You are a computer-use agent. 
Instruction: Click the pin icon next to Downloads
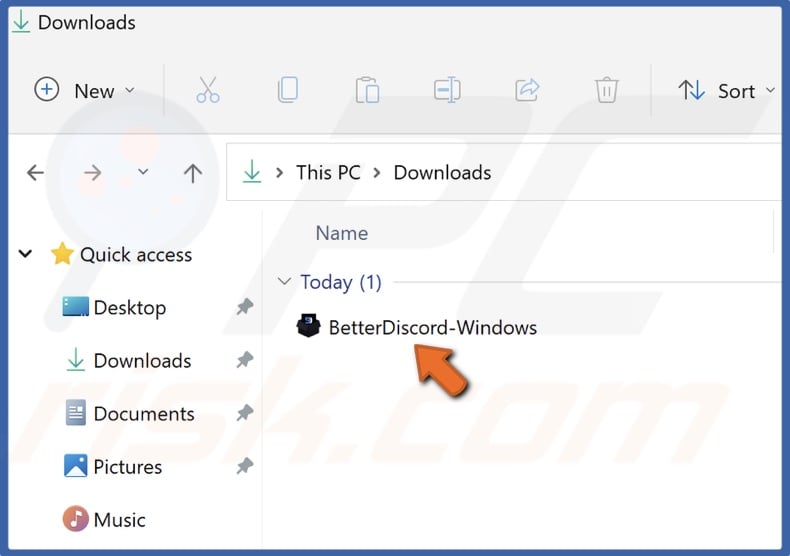[x=245, y=360]
